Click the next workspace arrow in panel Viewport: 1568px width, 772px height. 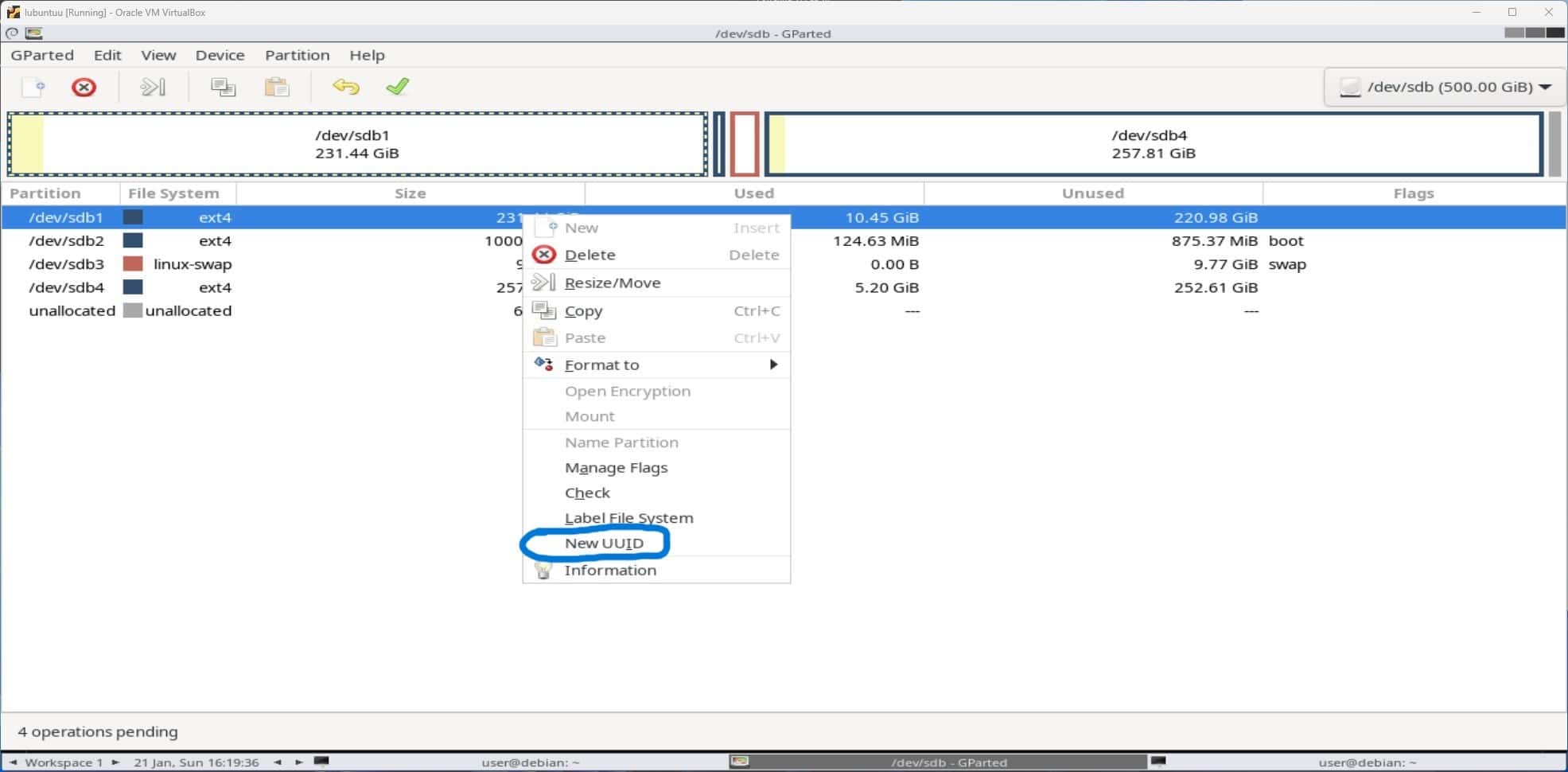pos(115,762)
